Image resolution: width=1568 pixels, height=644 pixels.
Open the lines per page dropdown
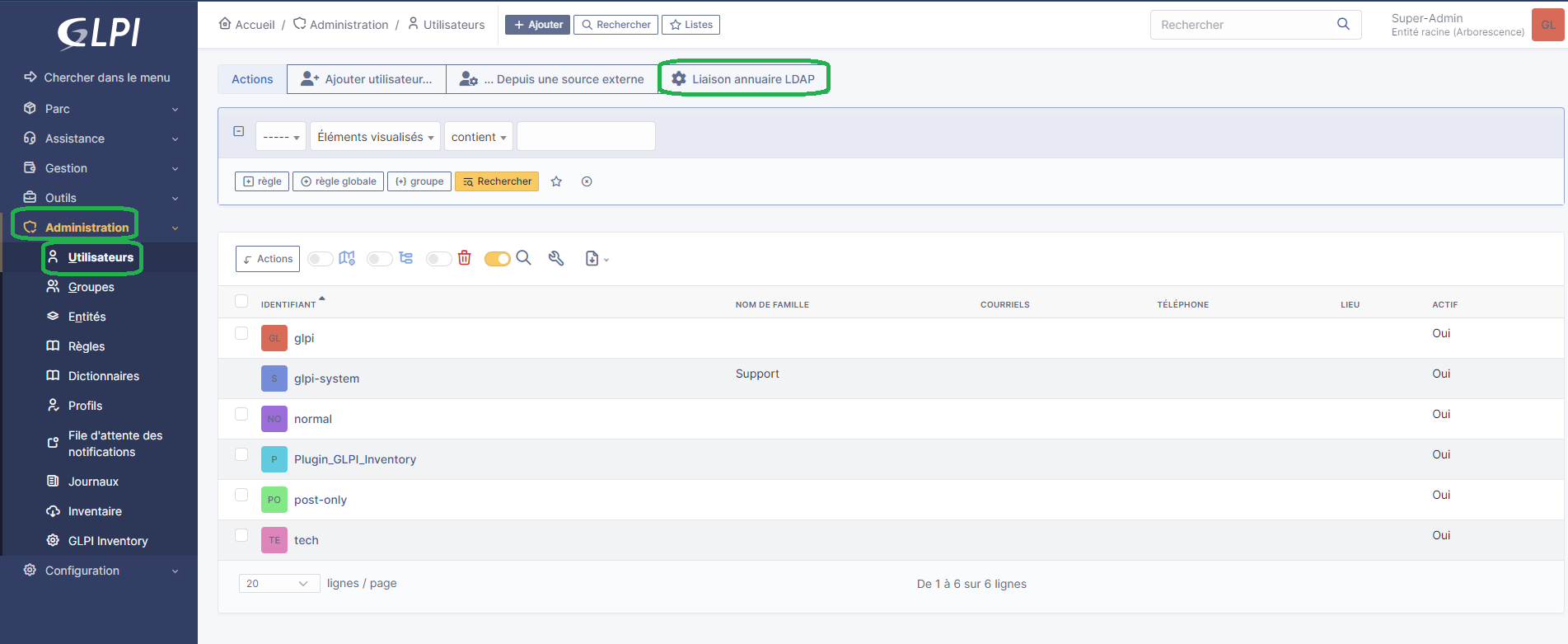(279, 583)
